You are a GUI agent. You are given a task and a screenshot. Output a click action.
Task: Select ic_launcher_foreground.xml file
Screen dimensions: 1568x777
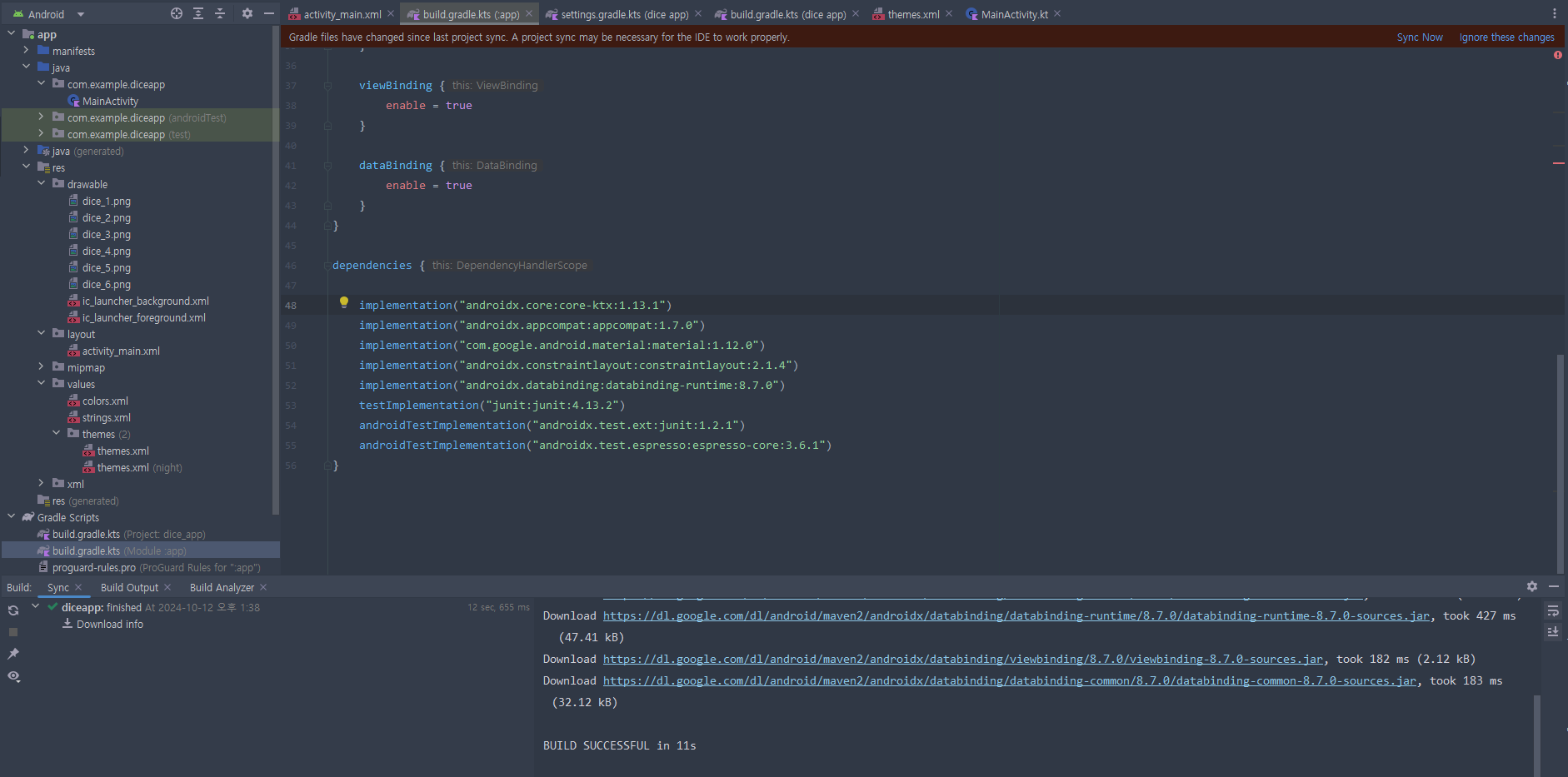[143, 317]
